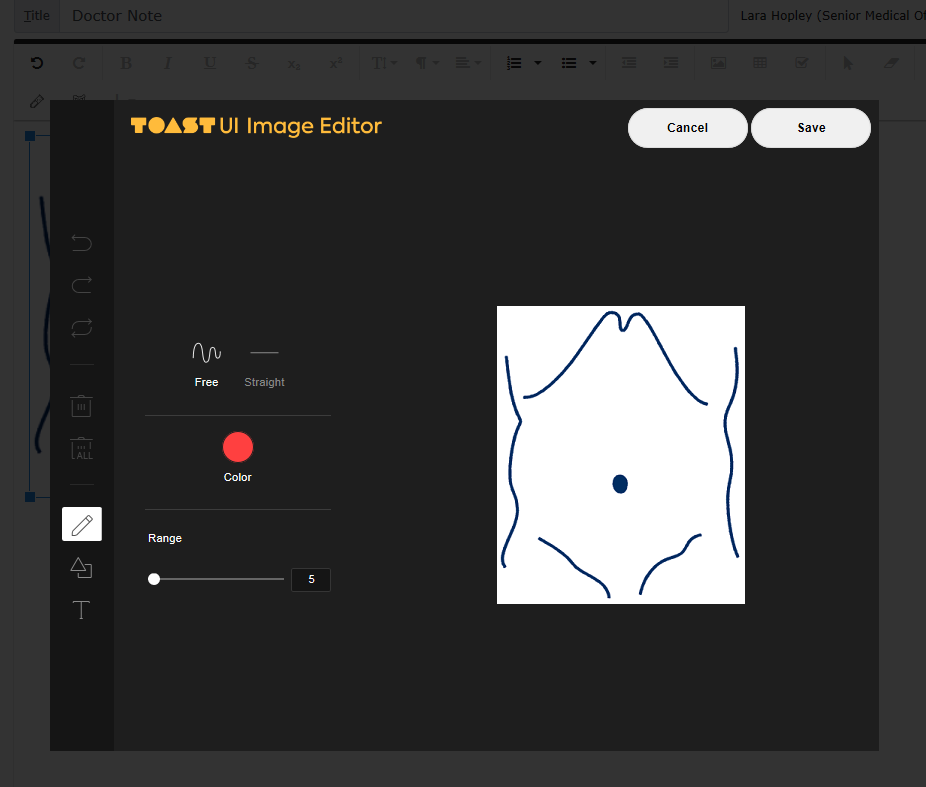
Task: Switch drawing mode to Free line
Action: tap(207, 362)
